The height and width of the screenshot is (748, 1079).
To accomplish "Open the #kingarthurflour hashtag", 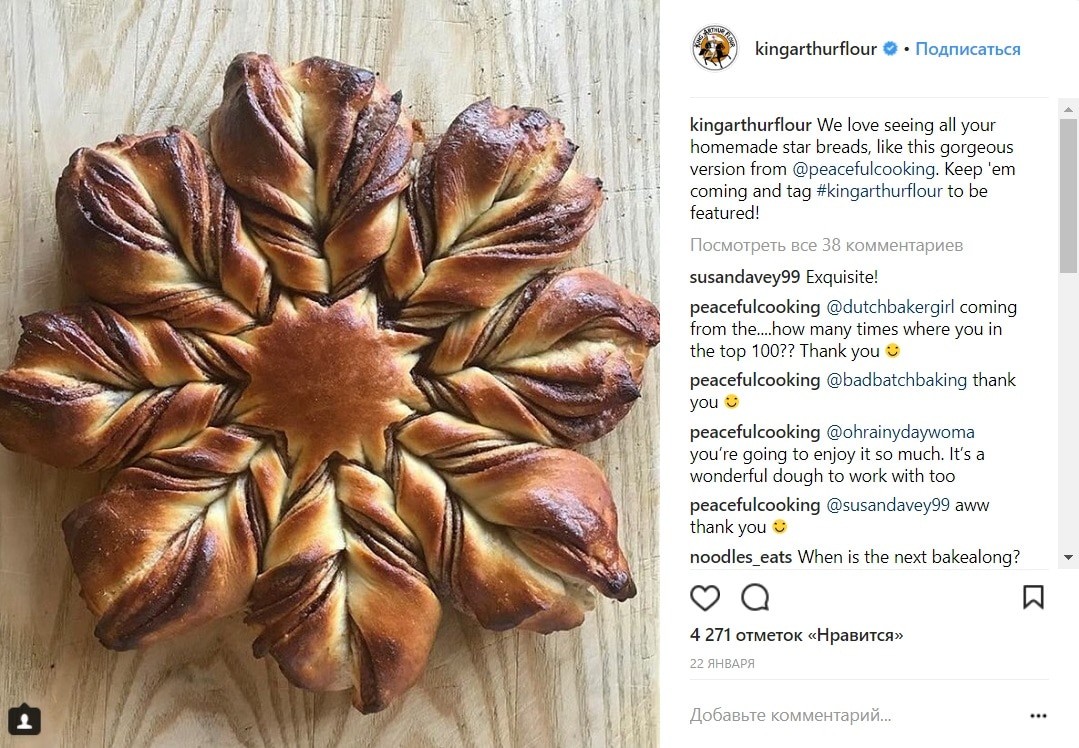I will [x=875, y=191].
